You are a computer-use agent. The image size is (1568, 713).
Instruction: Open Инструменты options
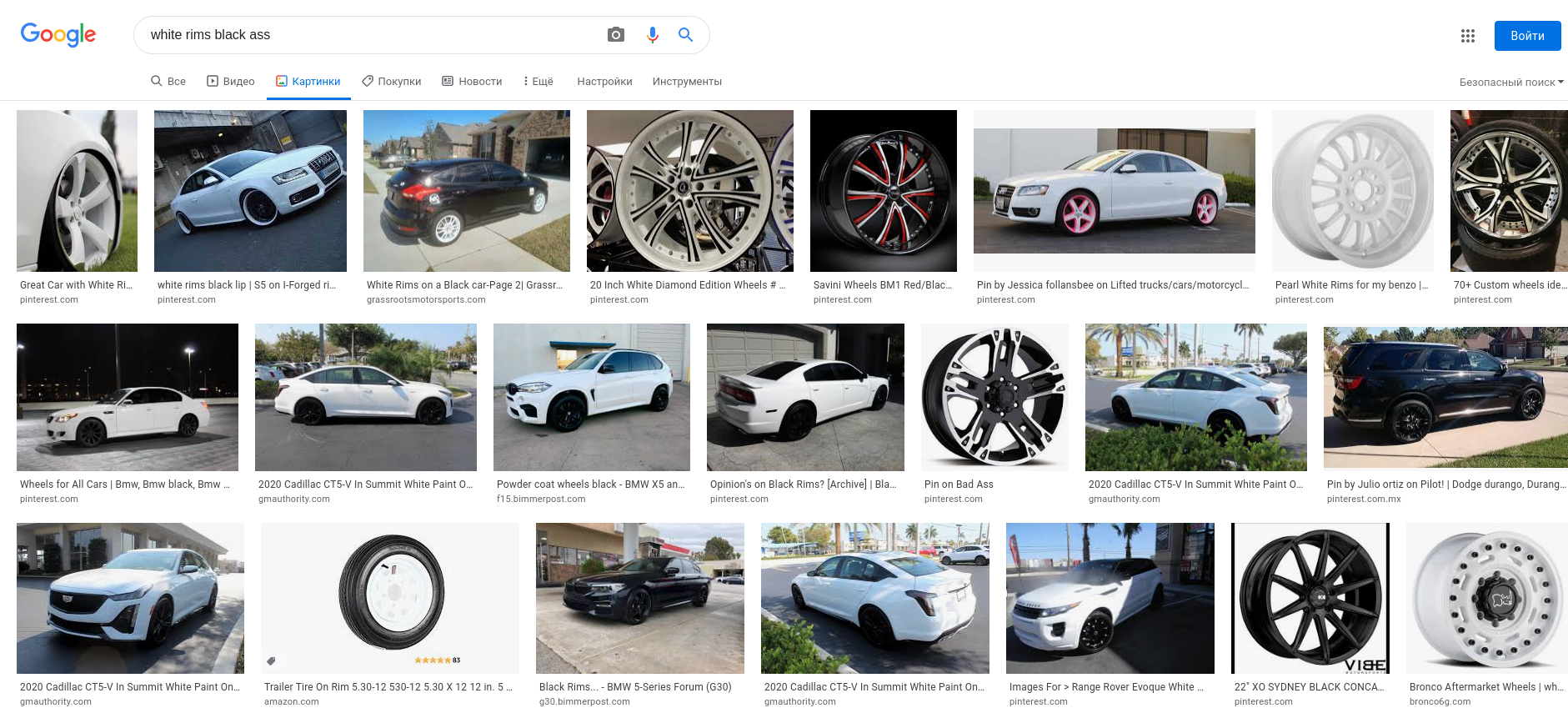687,82
